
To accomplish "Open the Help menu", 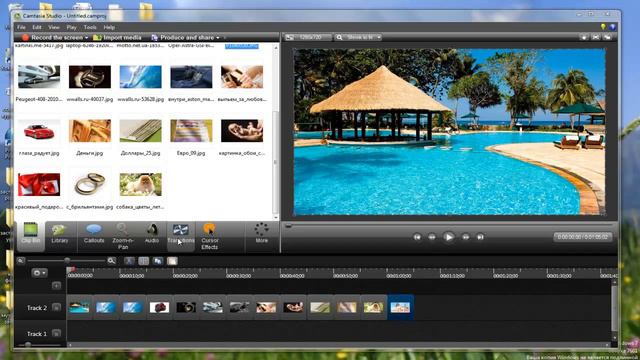I will click(x=109, y=27).
